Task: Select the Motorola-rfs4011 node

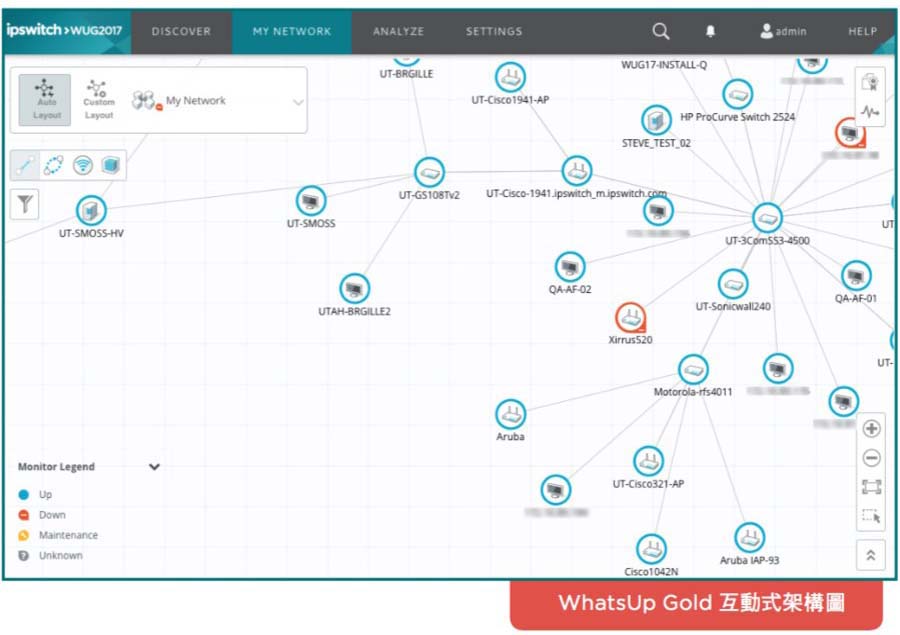Action: click(x=693, y=369)
